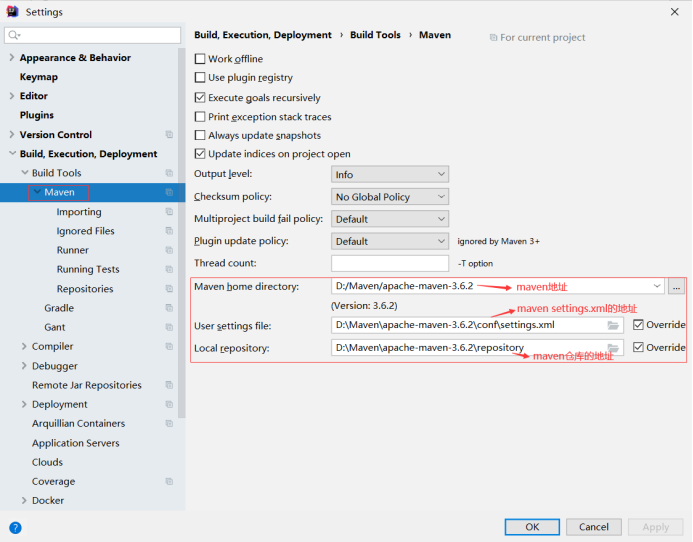The width and height of the screenshot is (693, 542).
Task: Click the Cancel button
Action: (x=594, y=527)
